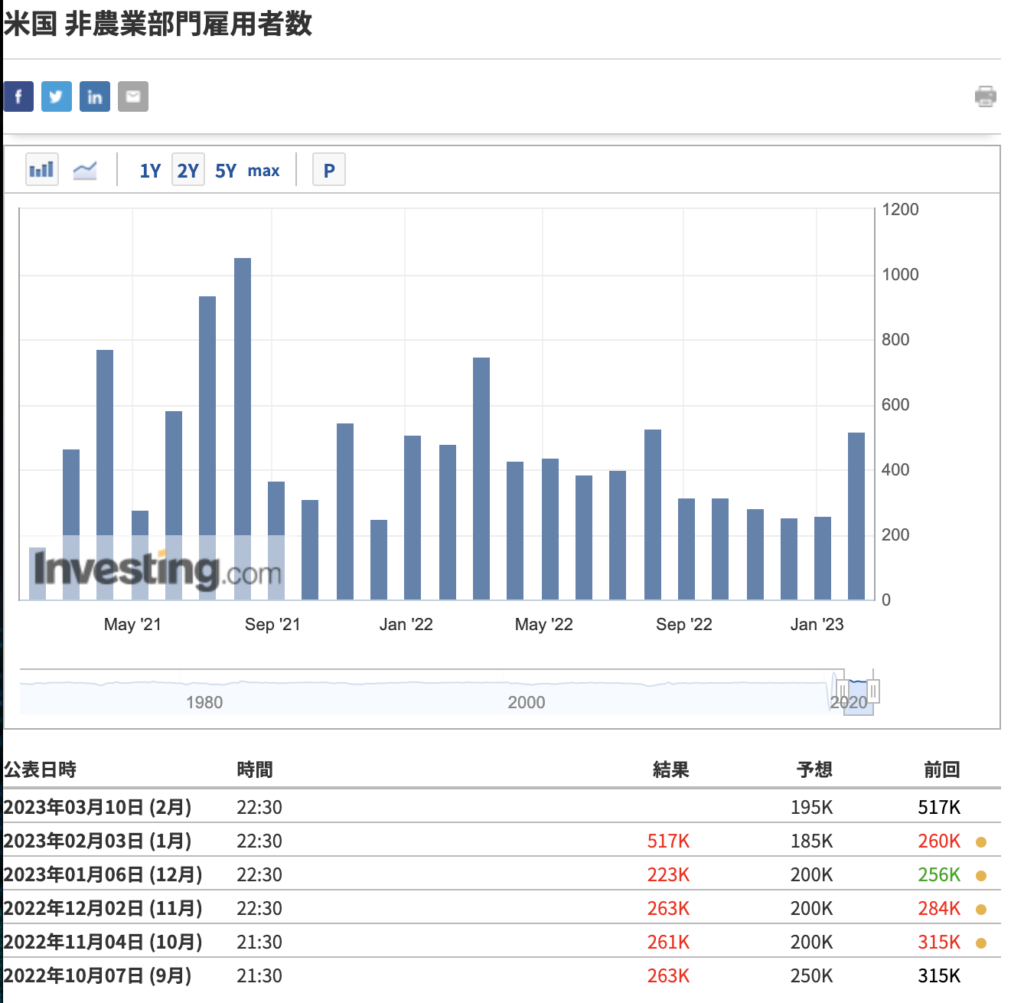
Task: Share on LinkedIn icon
Action: click(x=95, y=97)
